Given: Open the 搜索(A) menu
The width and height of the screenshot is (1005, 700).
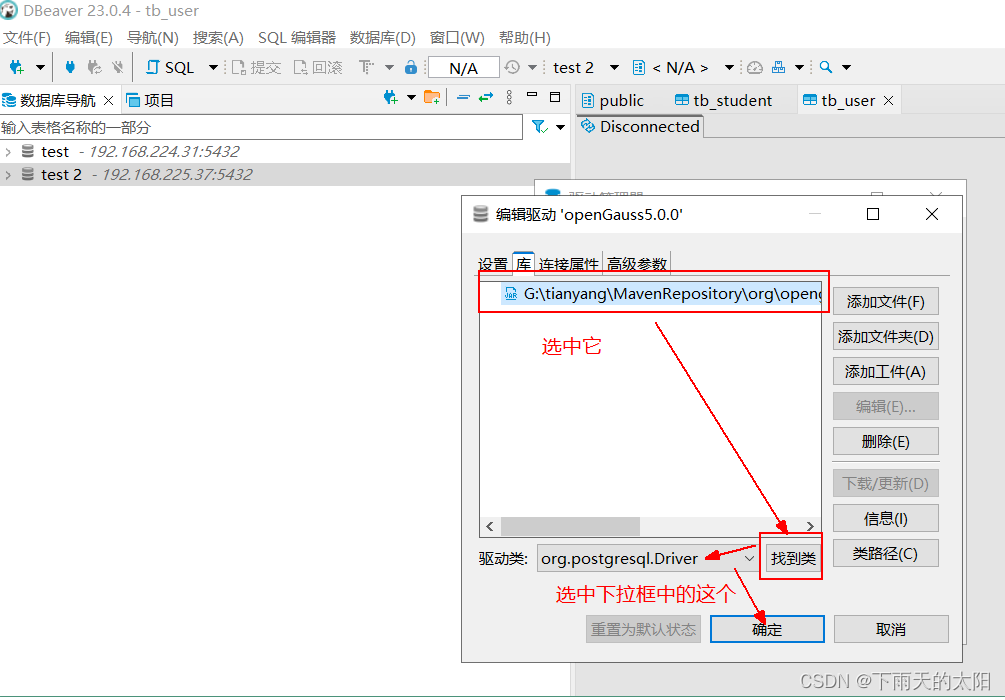Looking at the screenshot, I should [218, 38].
